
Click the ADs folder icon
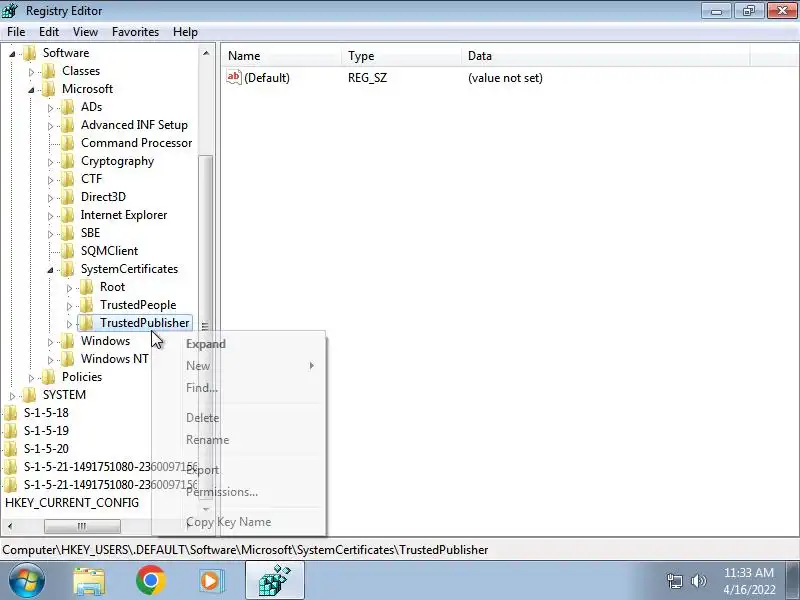point(68,107)
